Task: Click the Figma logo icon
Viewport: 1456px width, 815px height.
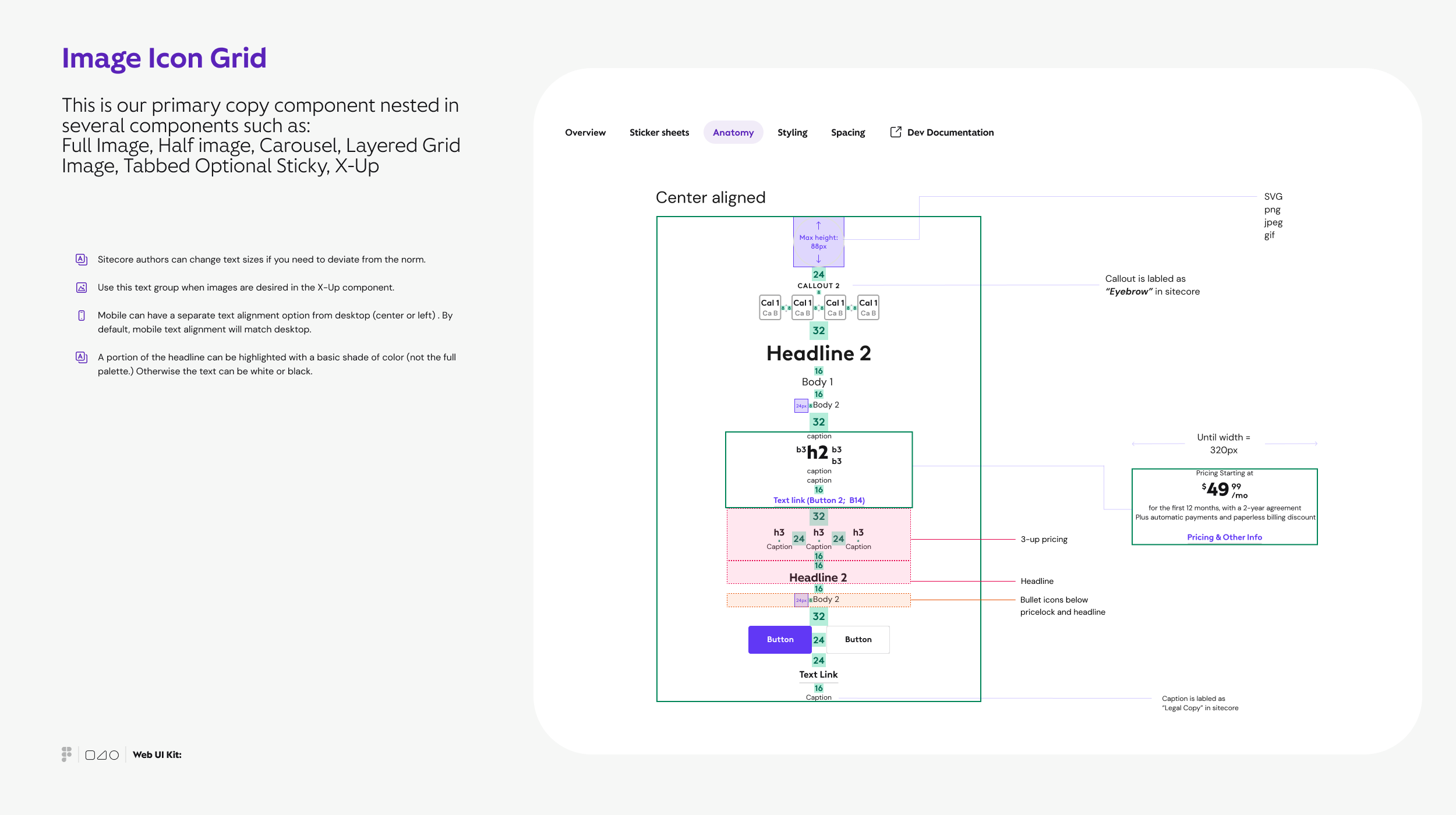Action: point(66,754)
